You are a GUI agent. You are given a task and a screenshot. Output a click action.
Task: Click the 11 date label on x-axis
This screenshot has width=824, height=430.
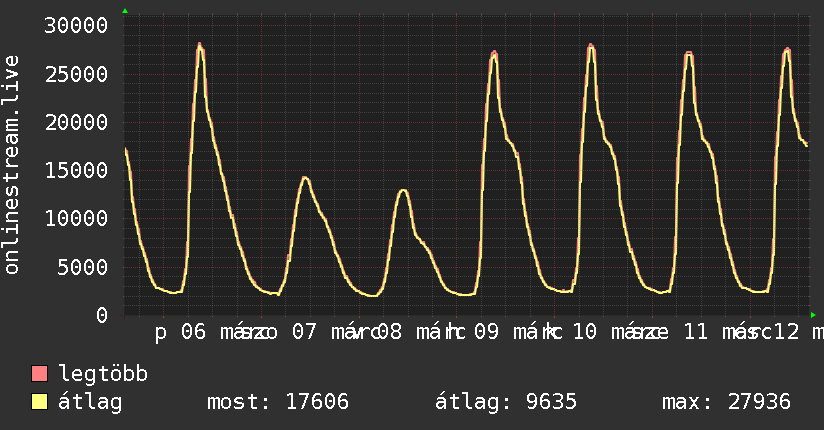[696, 332]
